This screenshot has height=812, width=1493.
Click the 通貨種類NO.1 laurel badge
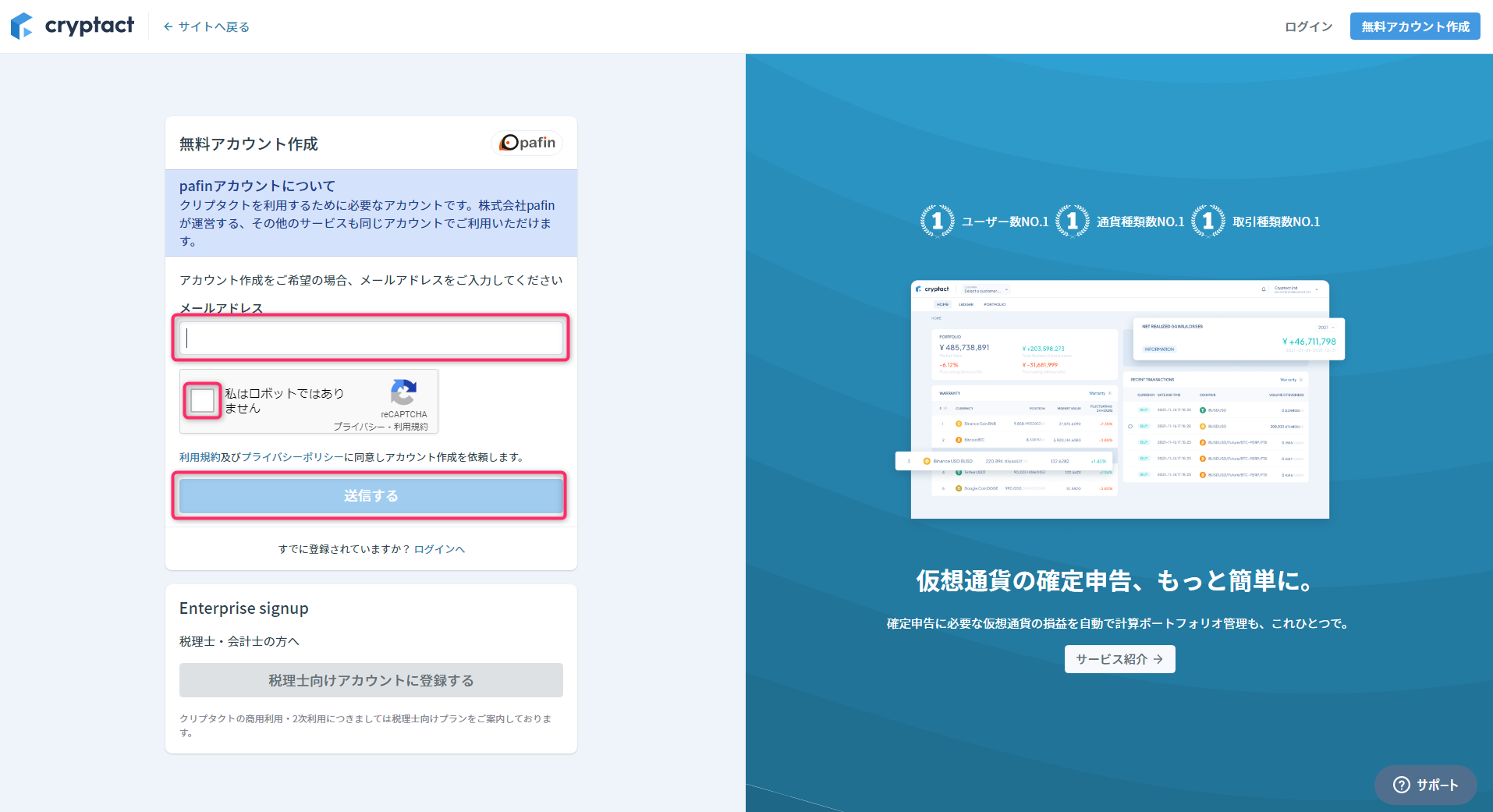[x=1073, y=221]
